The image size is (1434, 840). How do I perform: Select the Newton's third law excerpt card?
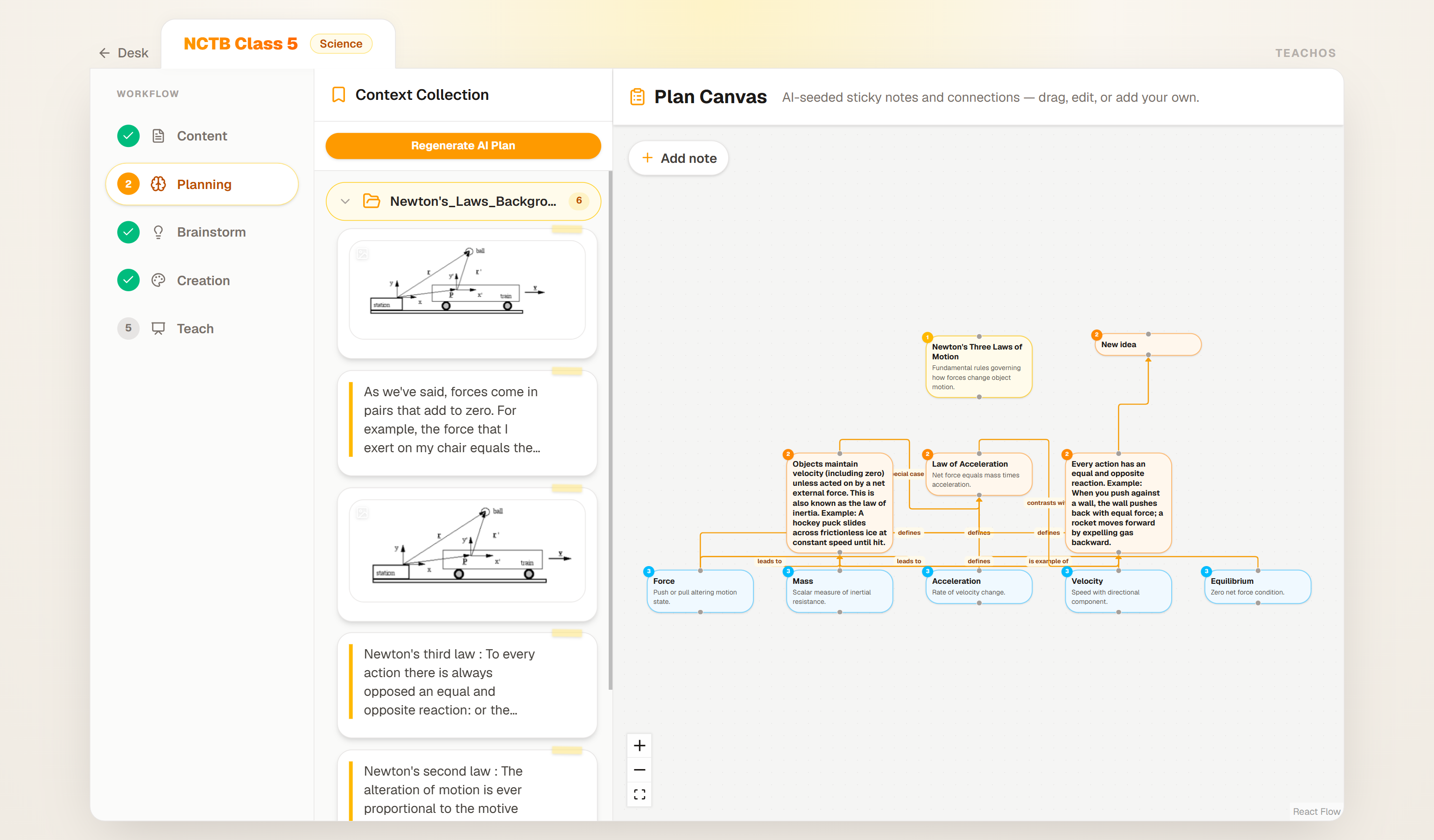467,686
